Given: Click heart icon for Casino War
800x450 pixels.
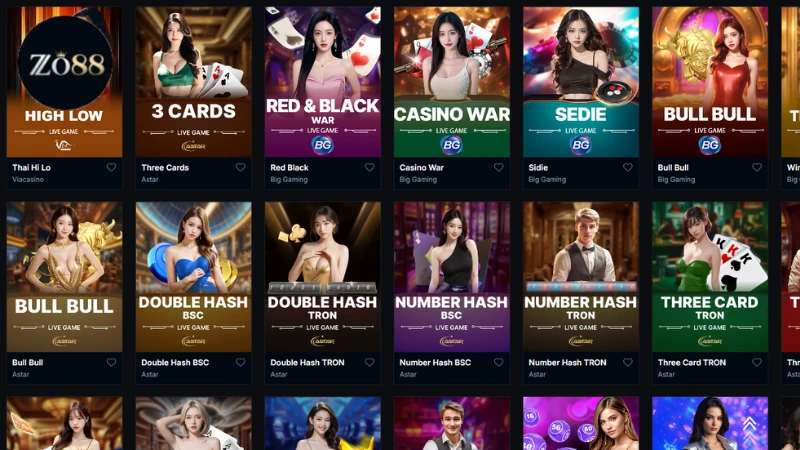Looking at the screenshot, I should tap(498, 167).
